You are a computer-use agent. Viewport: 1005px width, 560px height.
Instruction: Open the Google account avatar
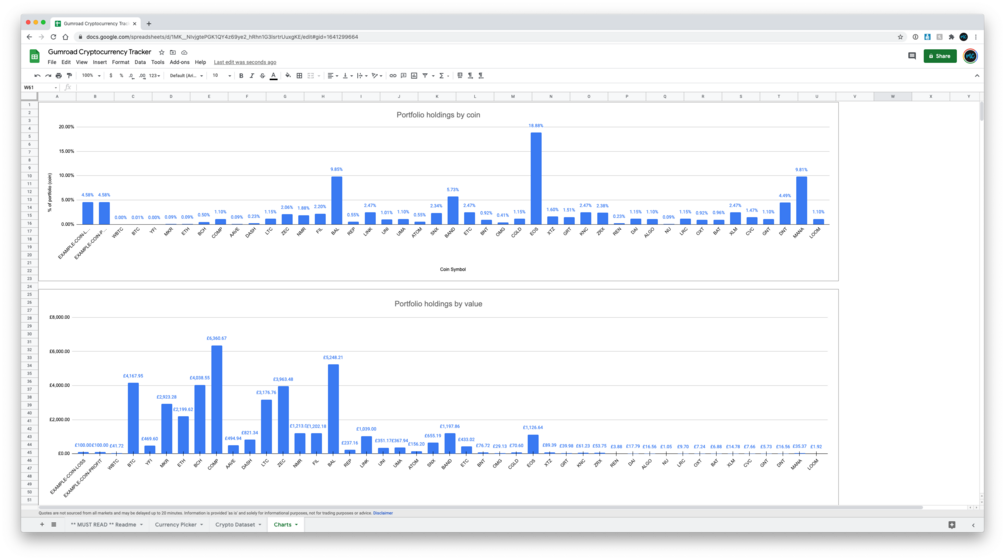tap(970, 56)
